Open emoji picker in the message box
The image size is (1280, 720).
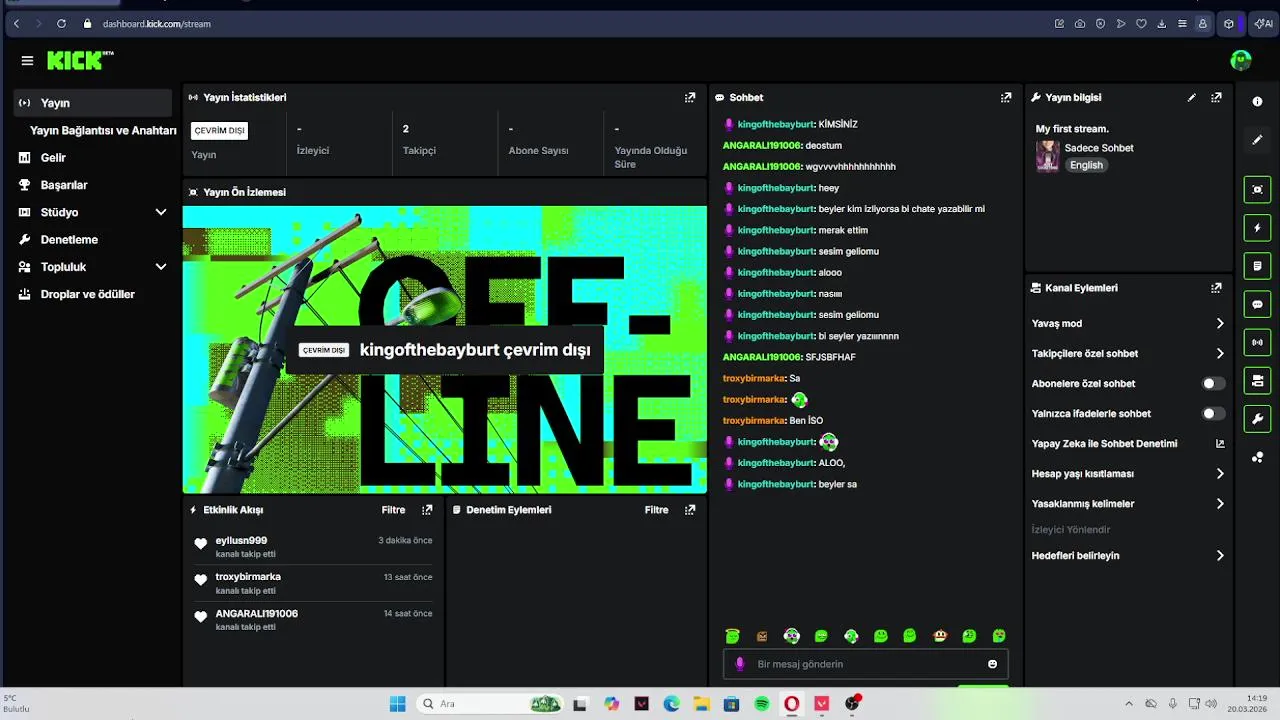[x=992, y=664]
